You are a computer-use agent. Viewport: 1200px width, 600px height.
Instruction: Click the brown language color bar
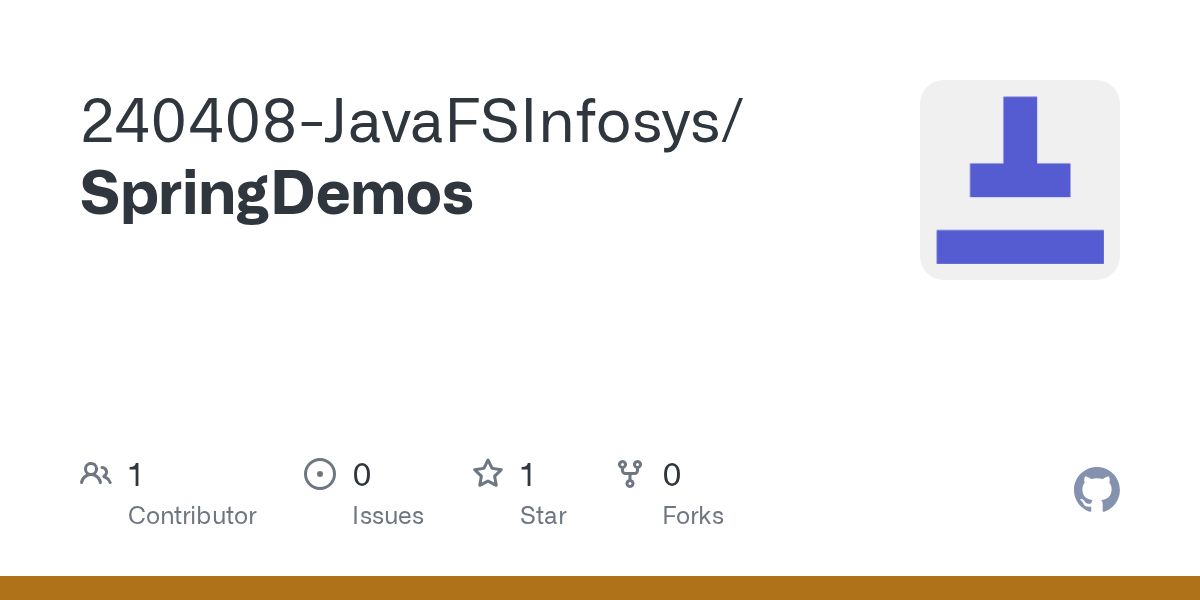point(600,588)
